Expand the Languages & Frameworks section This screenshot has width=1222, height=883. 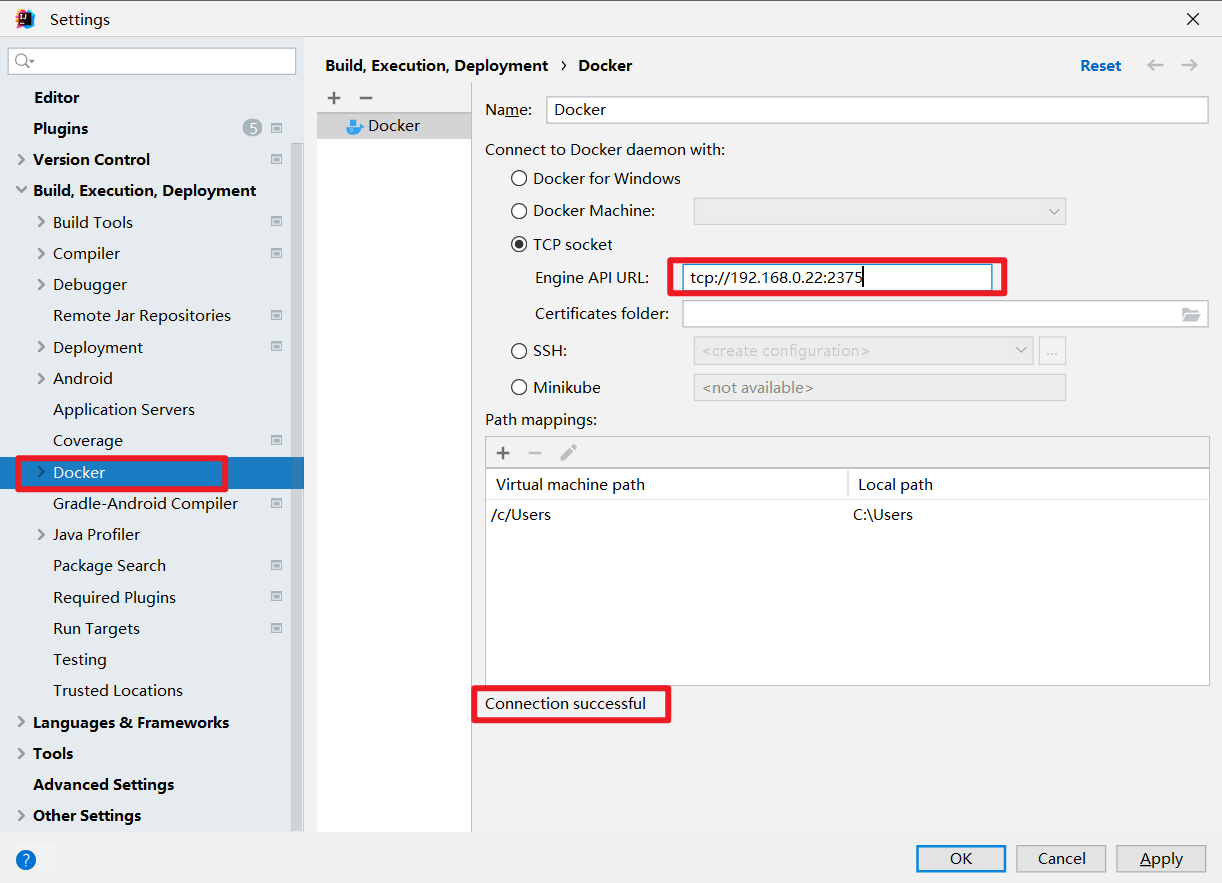click(22, 723)
